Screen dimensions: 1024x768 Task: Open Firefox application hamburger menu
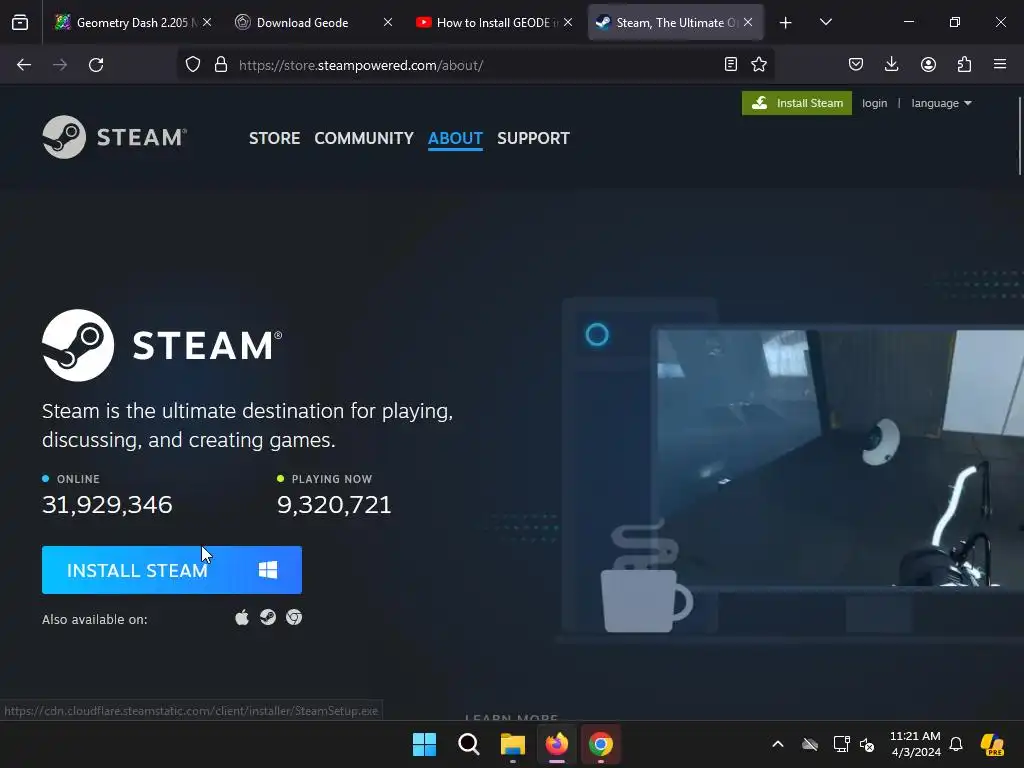[1000, 64]
